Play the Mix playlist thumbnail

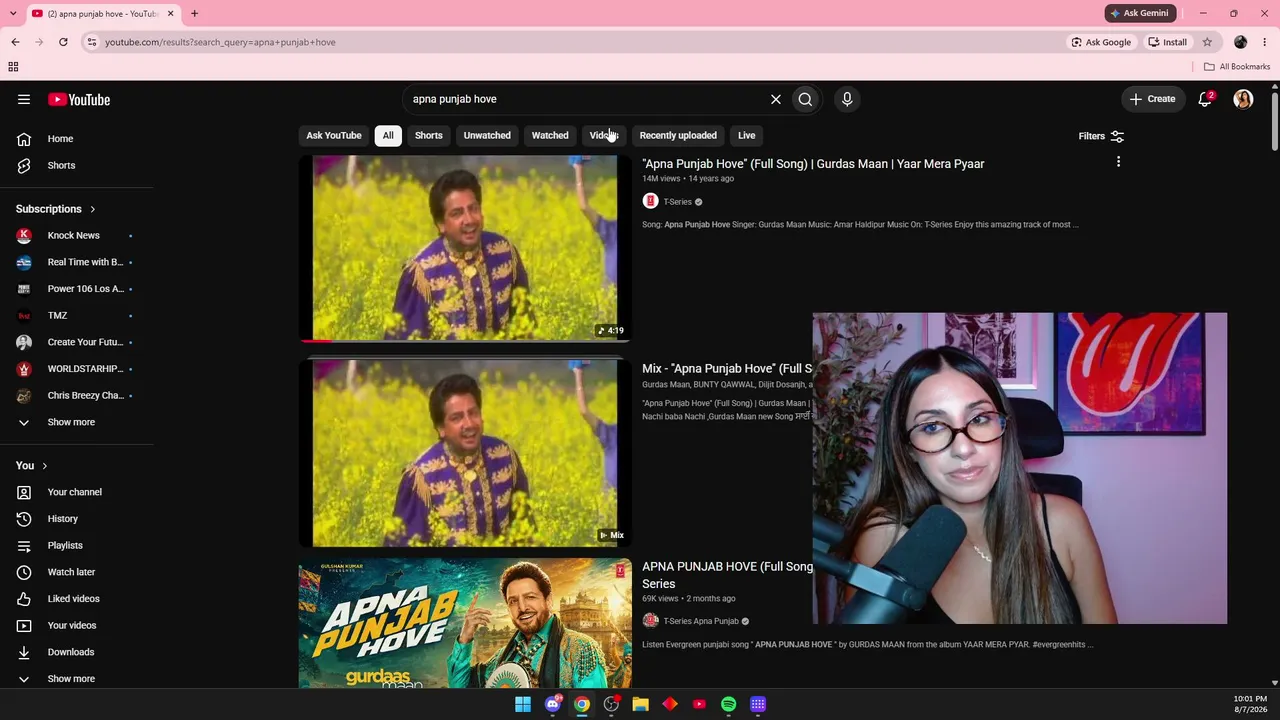(465, 453)
